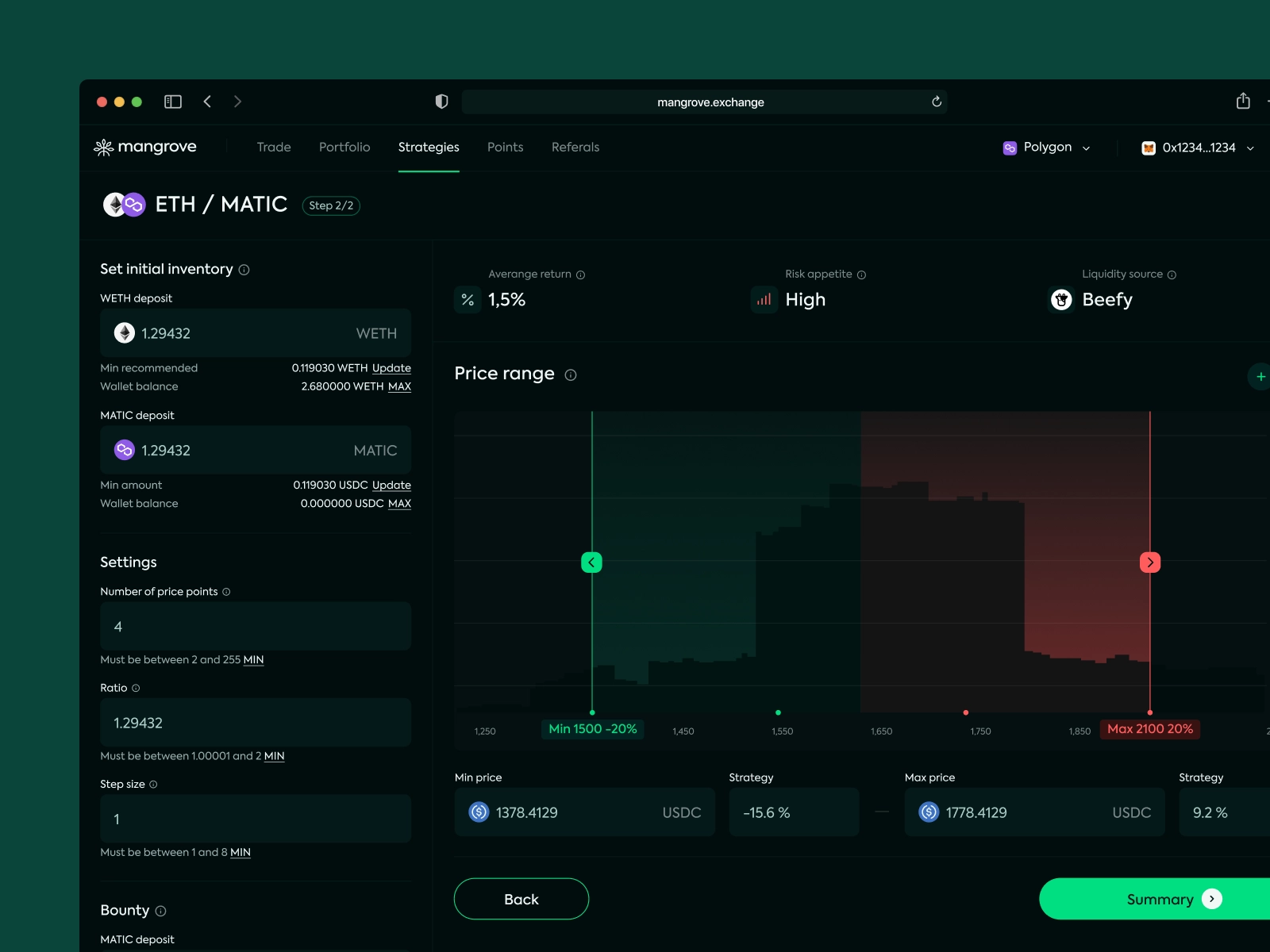Expand the 0x1234...1234 wallet dropdown

point(1198,148)
